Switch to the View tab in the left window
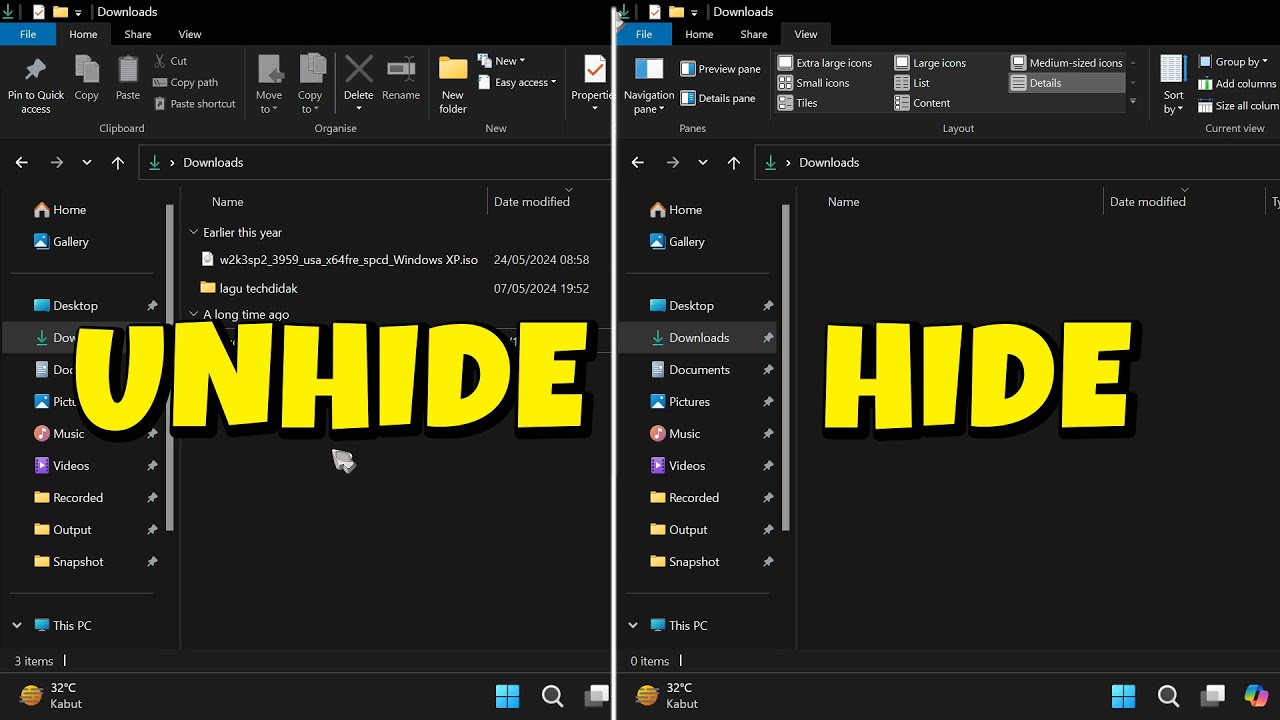Screen dimensions: 1280x720 pos(190,34)
